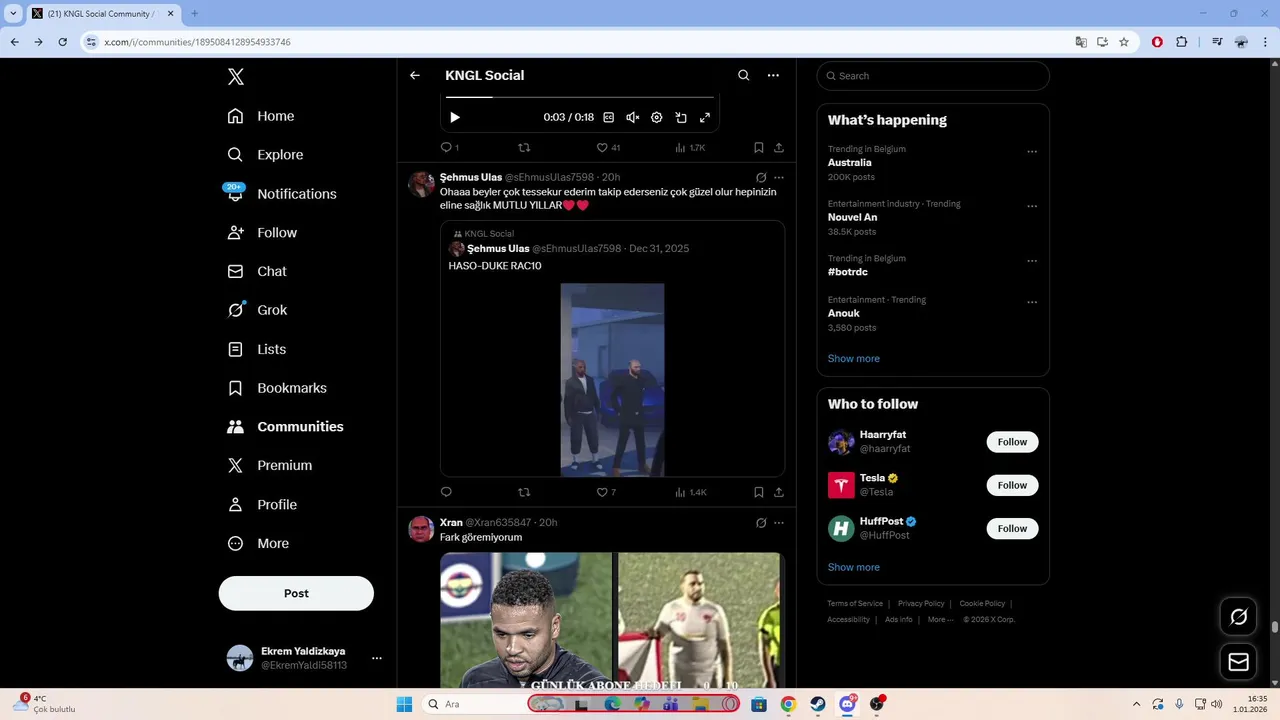This screenshot has width=1280, height=720.
Task: Reload the browser page
Action: (62, 42)
